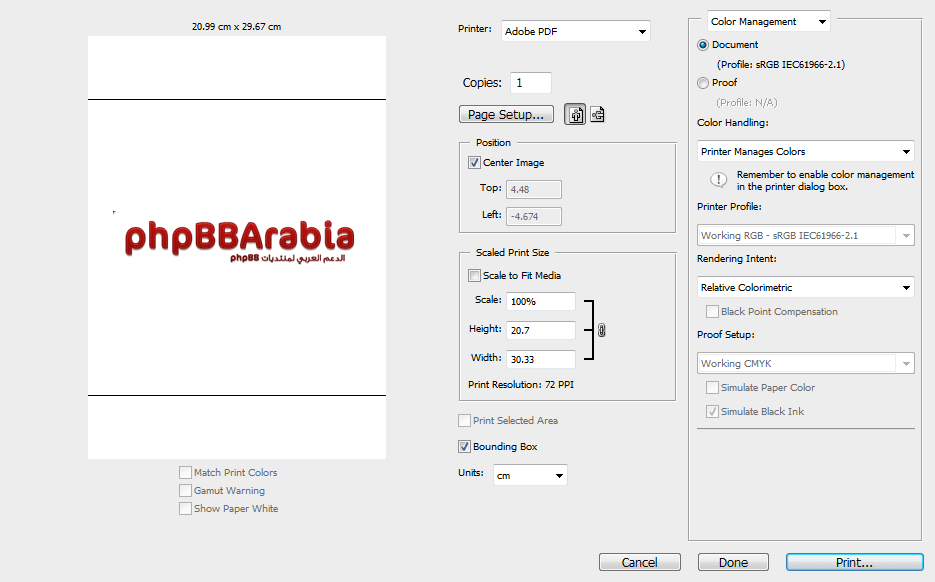This screenshot has width=935, height=582.
Task: Click the Remember to enable color management note
Action: (x=825, y=181)
